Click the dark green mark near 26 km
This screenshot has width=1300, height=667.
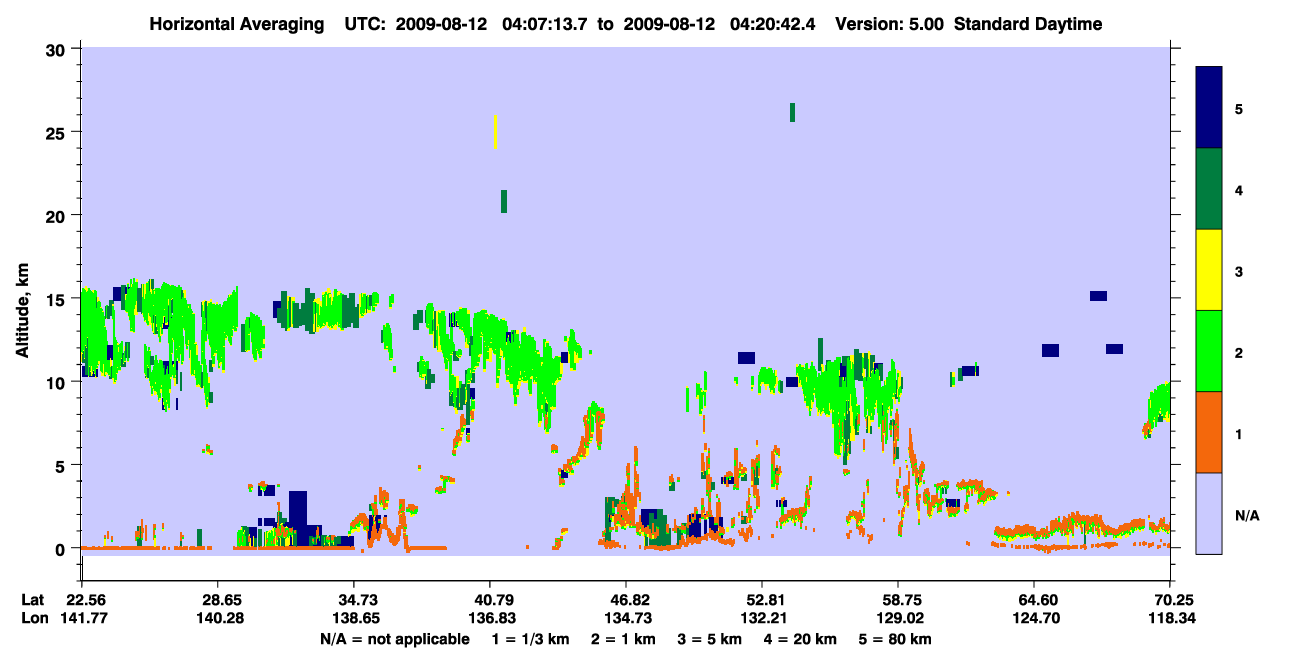pos(792,112)
